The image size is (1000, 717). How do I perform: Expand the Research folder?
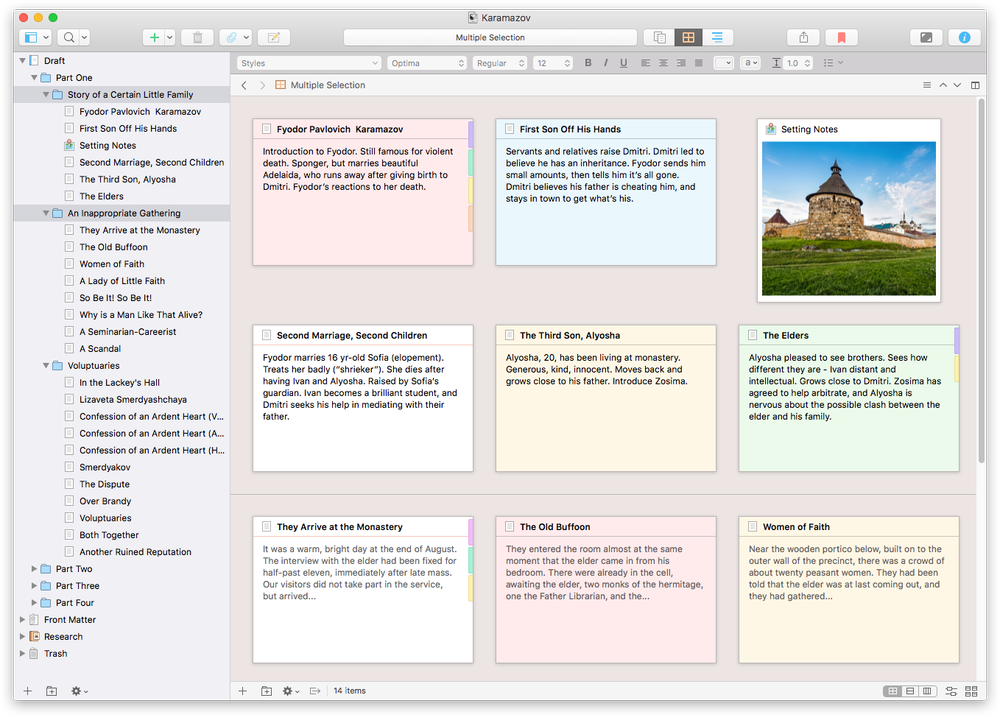(22, 637)
